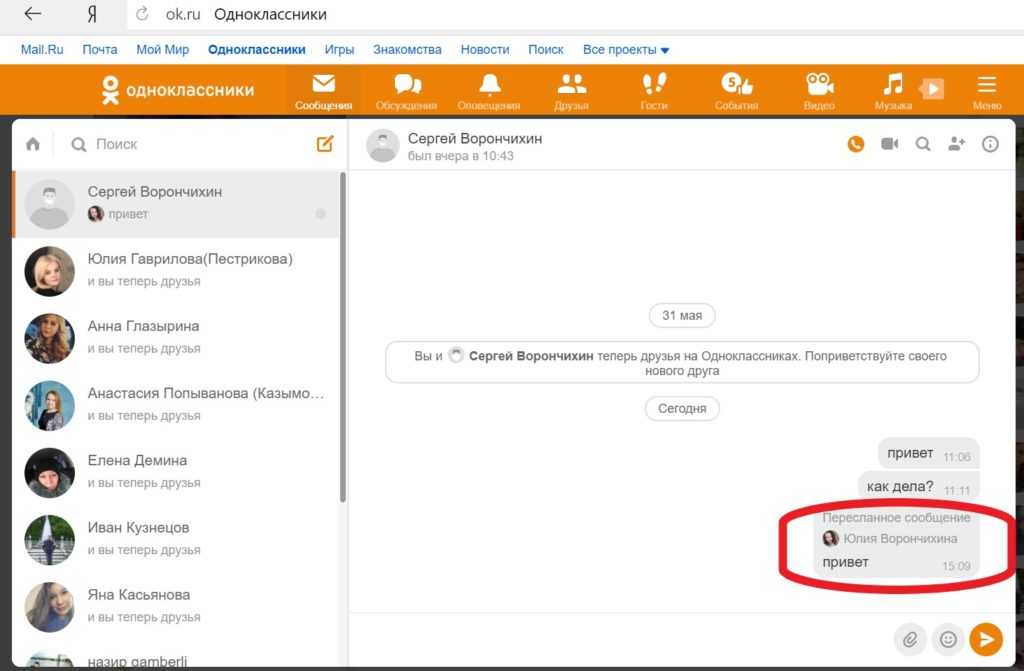
Task: Open chat with Сергей Ворончихин in list
Action: (x=176, y=203)
